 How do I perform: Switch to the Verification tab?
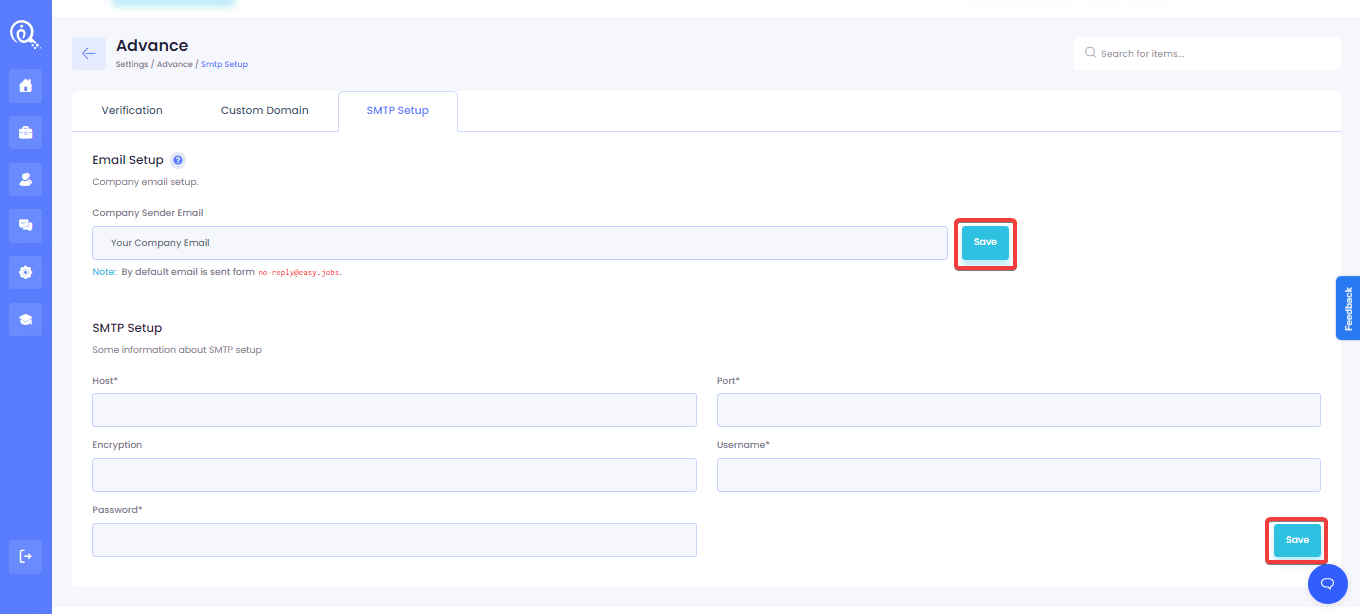pyautogui.click(x=132, y=111)
